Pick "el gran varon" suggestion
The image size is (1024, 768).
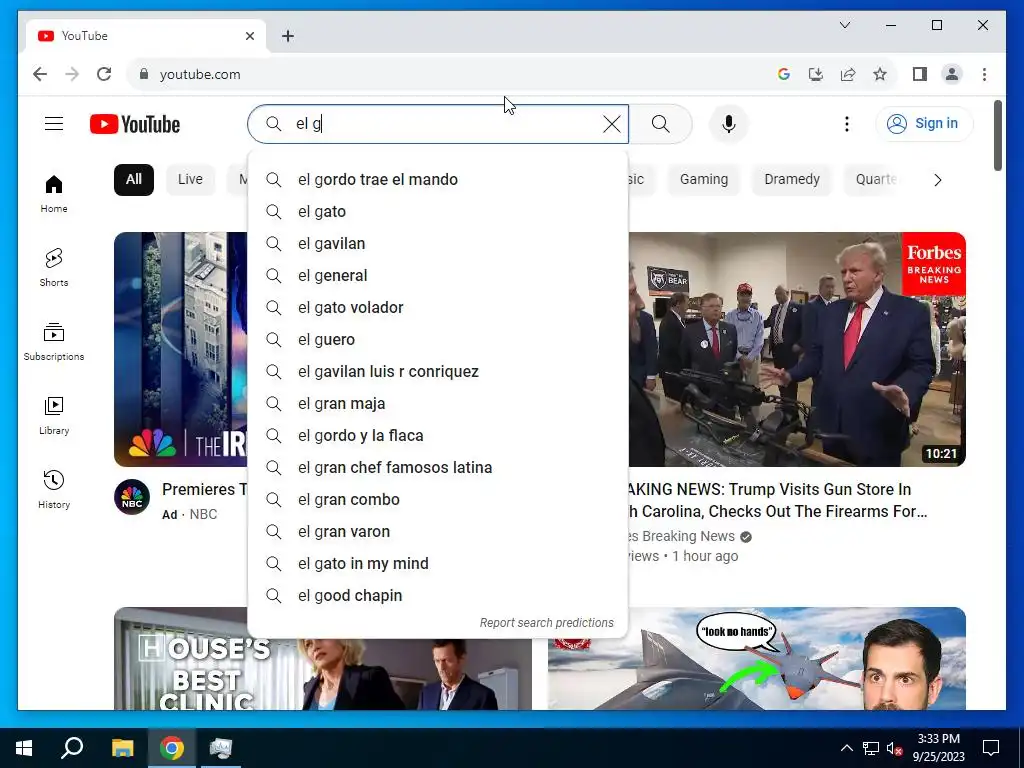[x=438, y=532]
